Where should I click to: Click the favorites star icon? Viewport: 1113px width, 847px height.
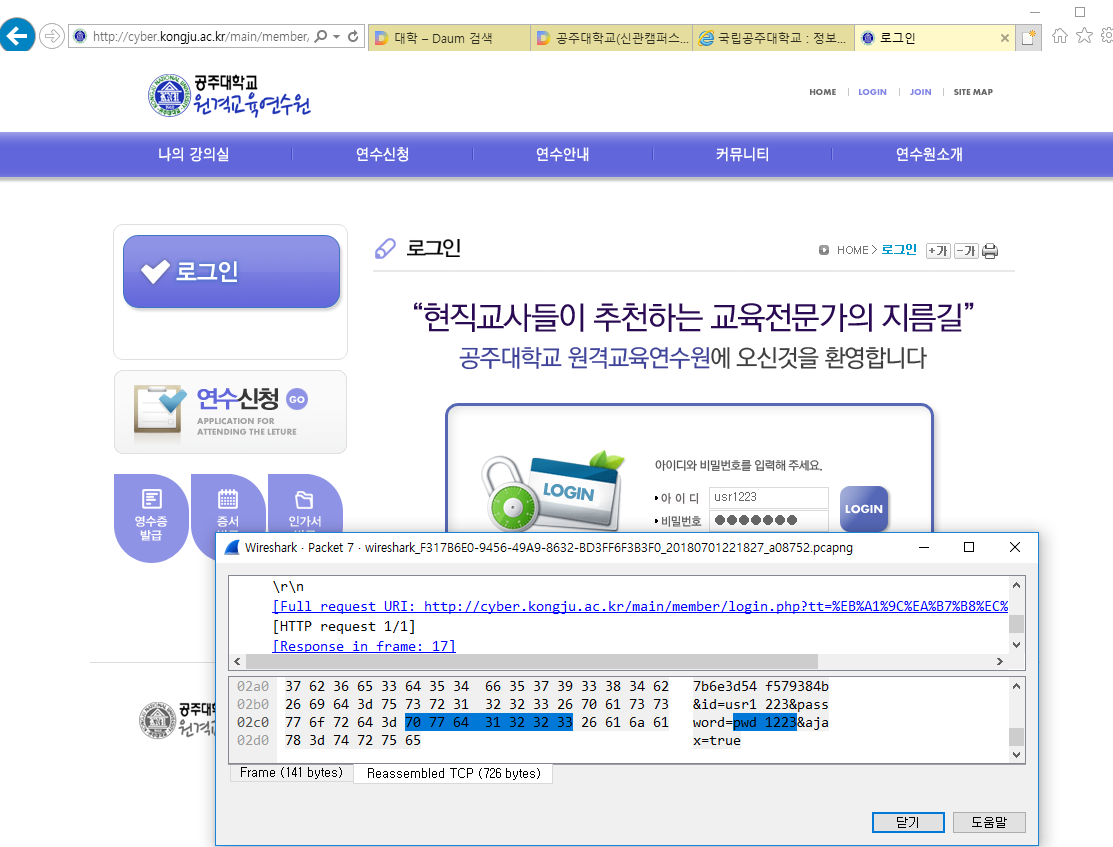point(1084,35)
